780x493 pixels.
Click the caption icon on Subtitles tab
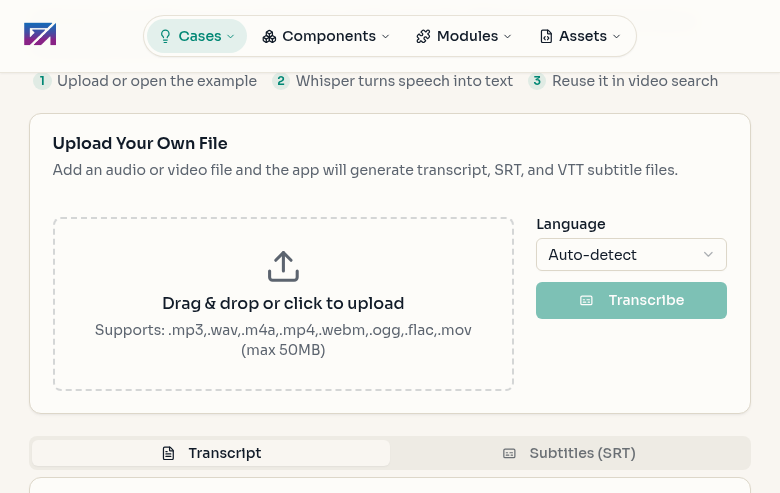[509, 453]
